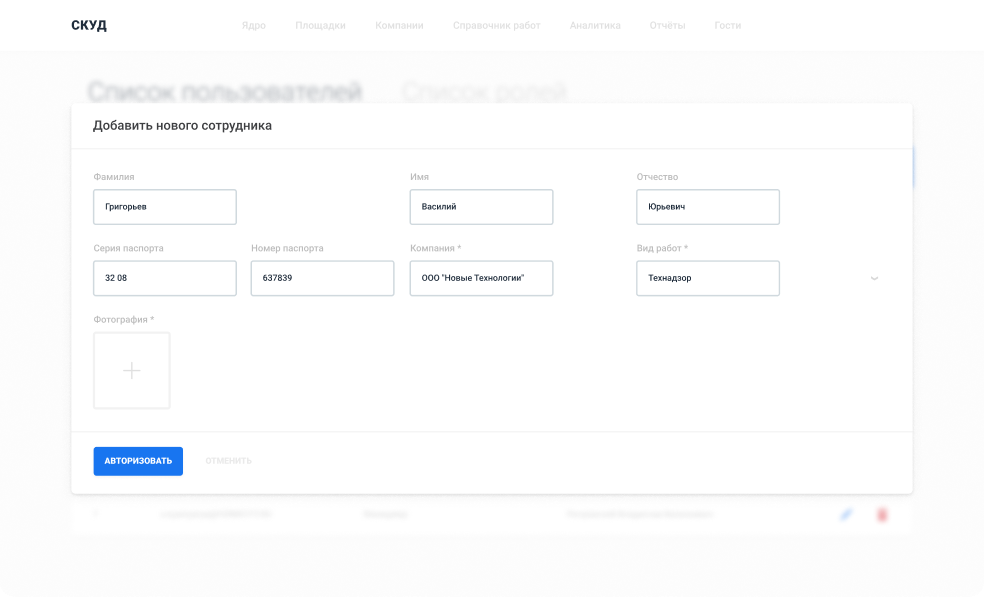984x598 pixels.
Task: Select Список пользователей tab
Action: point(225,92)
